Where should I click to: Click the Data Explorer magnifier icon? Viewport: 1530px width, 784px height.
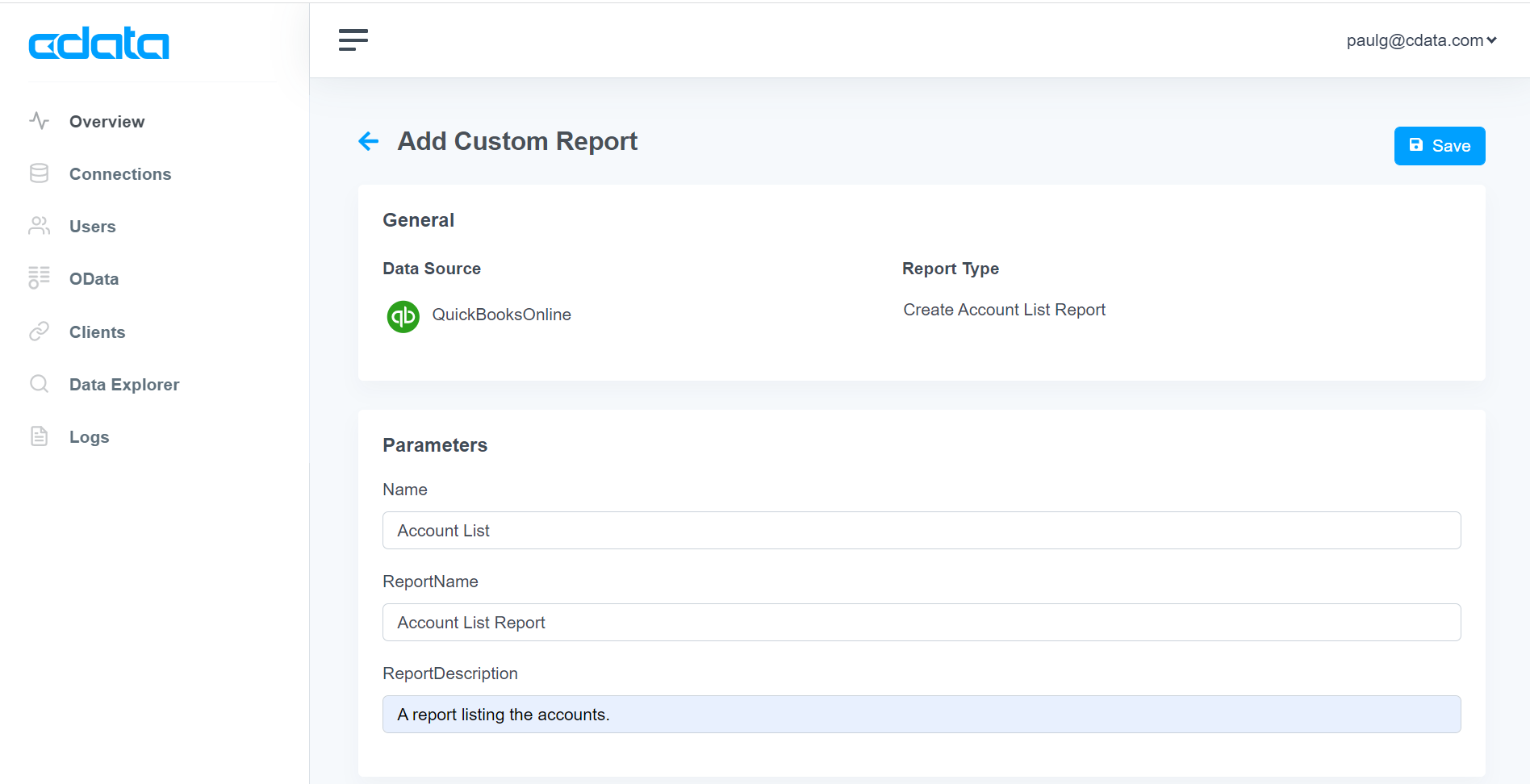pos(39,384)
